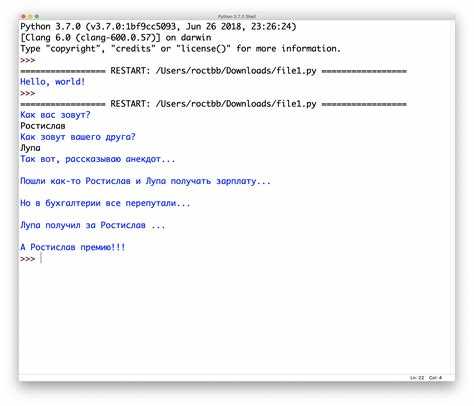Click the Ln: 22 status indicator
This screenshot has width=474, height=406.
tap(417, 378)
